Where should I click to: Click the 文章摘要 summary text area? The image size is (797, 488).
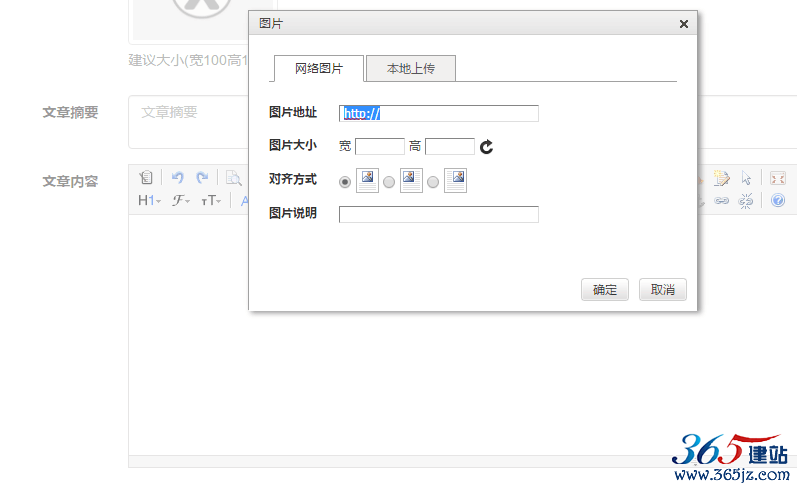(x=189, y=122)
